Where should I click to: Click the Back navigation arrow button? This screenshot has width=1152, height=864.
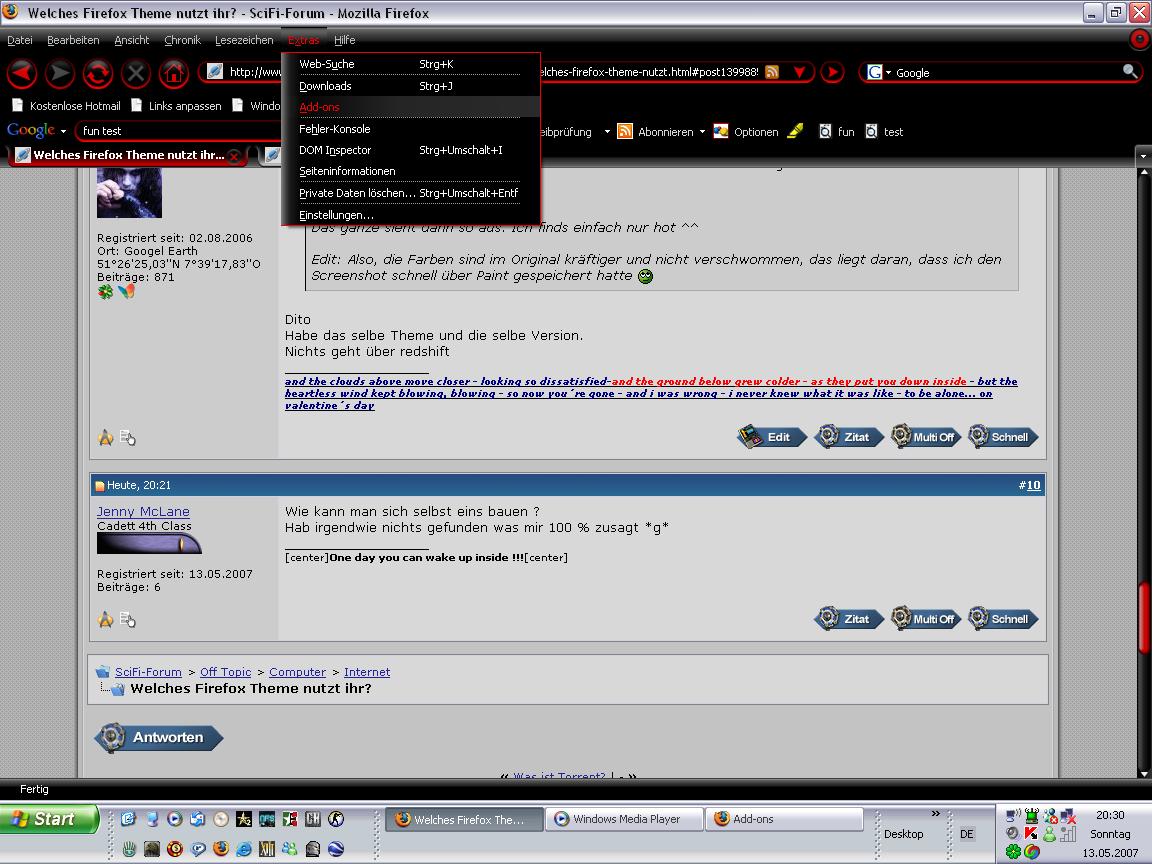(x=22, y=73)
